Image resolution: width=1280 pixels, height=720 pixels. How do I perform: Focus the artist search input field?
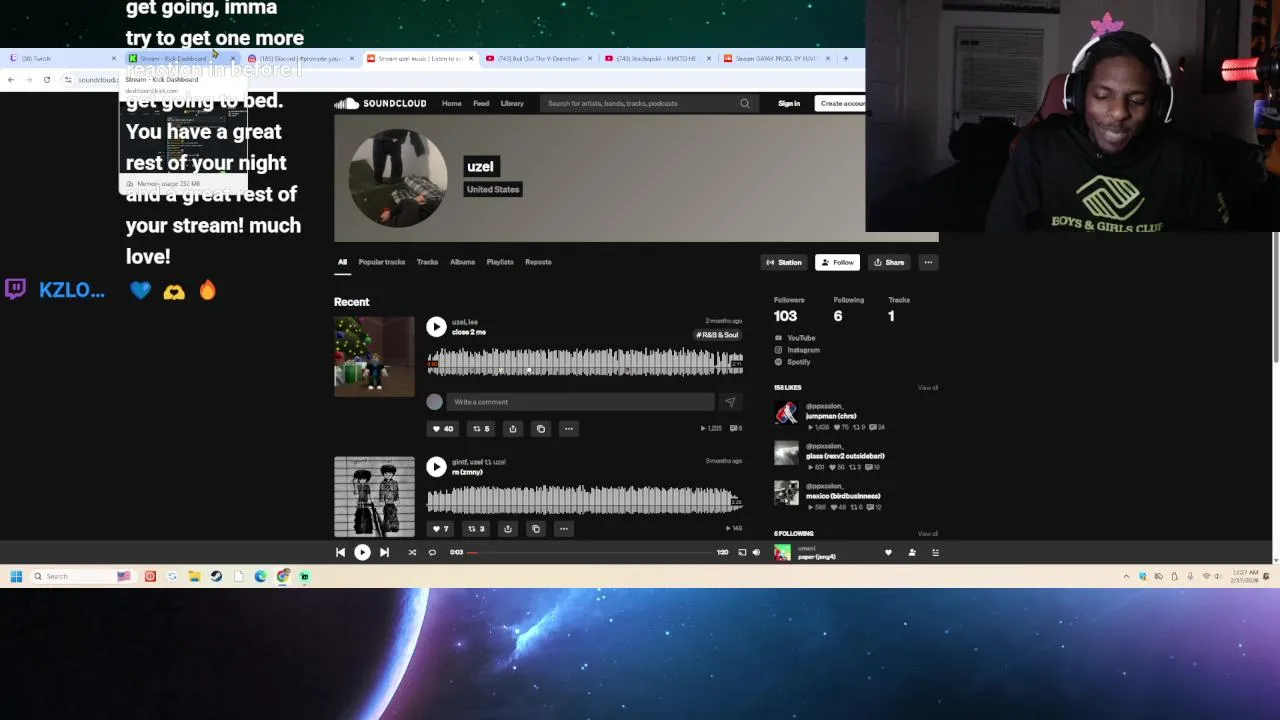[640, 103]
